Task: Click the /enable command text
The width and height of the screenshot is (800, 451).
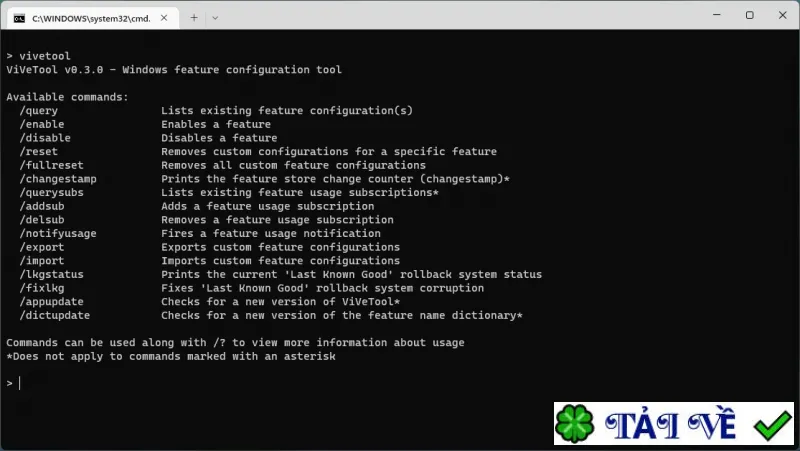Action: click(42, 124)
